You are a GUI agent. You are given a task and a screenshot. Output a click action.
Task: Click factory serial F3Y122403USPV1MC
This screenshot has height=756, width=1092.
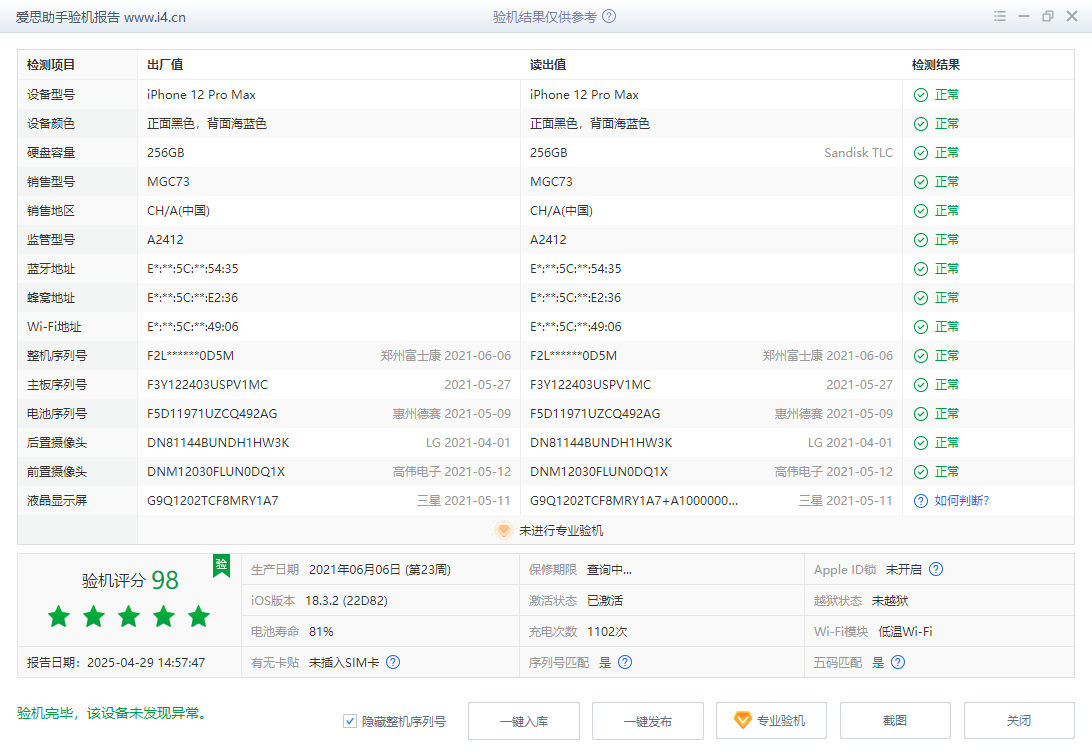[208, 385]
